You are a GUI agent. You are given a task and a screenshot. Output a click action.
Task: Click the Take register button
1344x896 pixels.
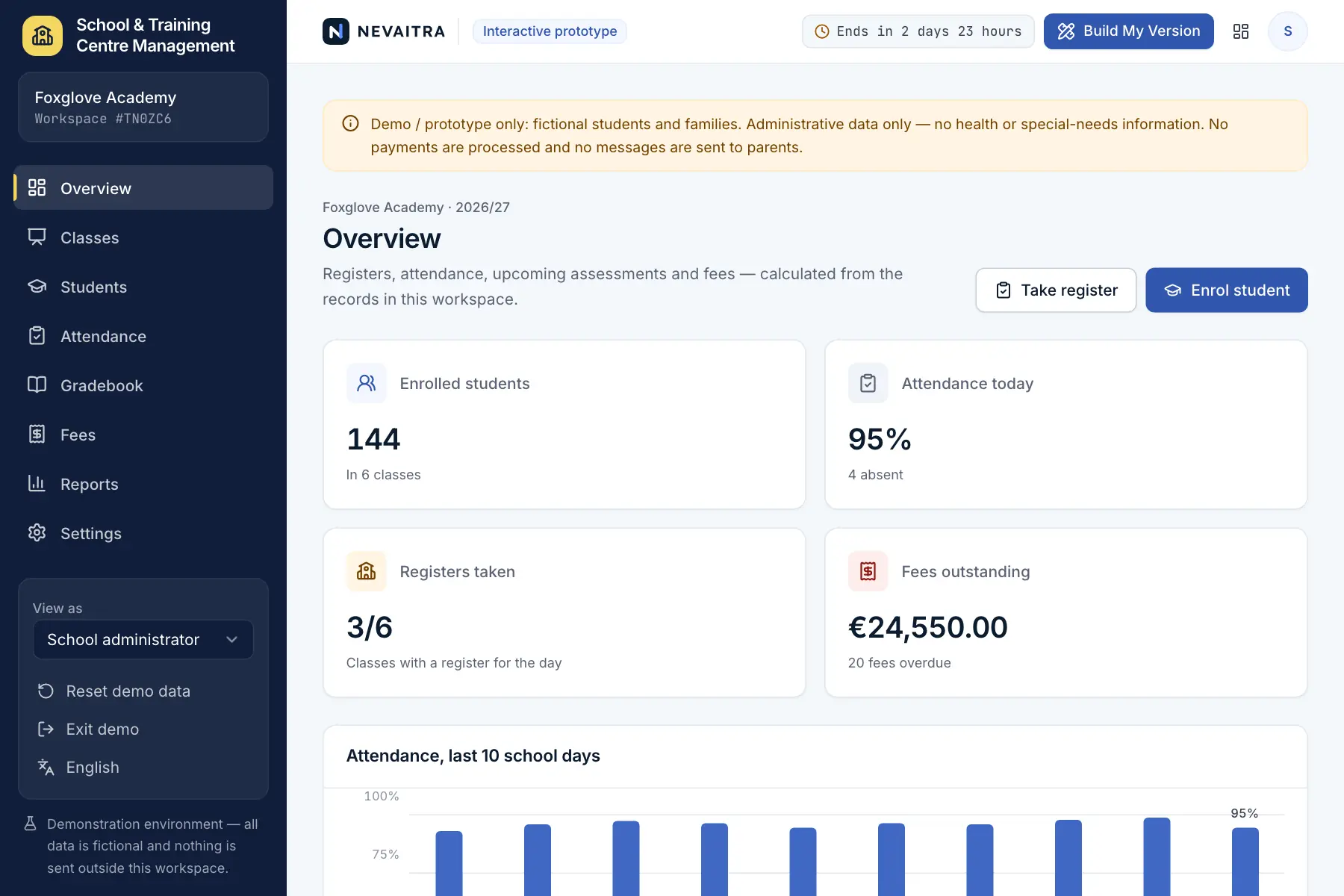point(1056,290)
